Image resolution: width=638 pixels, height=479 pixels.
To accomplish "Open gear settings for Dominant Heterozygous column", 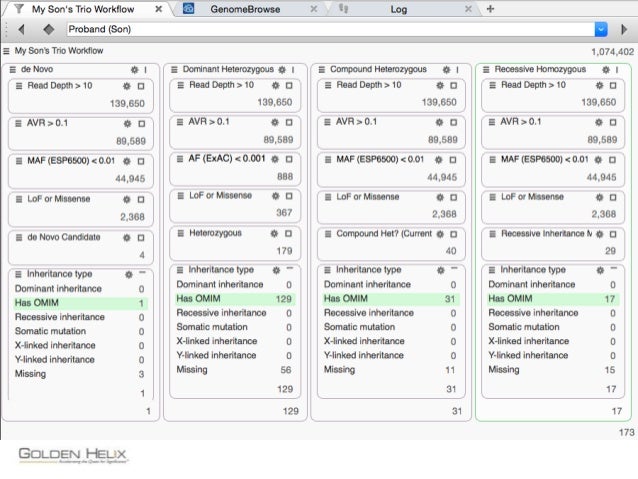I will point(282,70).
